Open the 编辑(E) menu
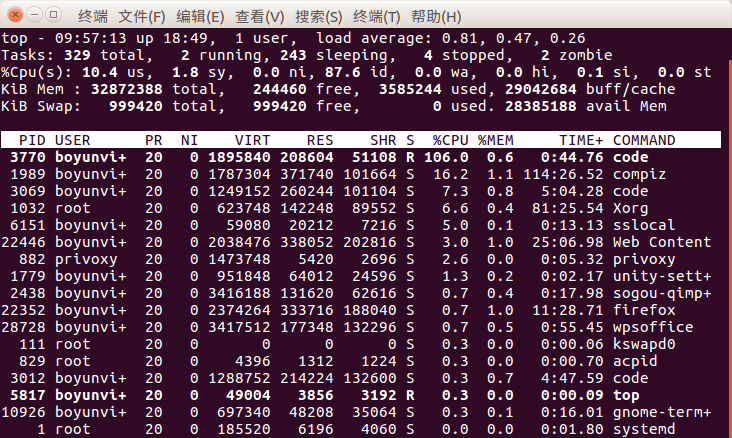This screenshot has height=438, width=732. tap(200, 16)
